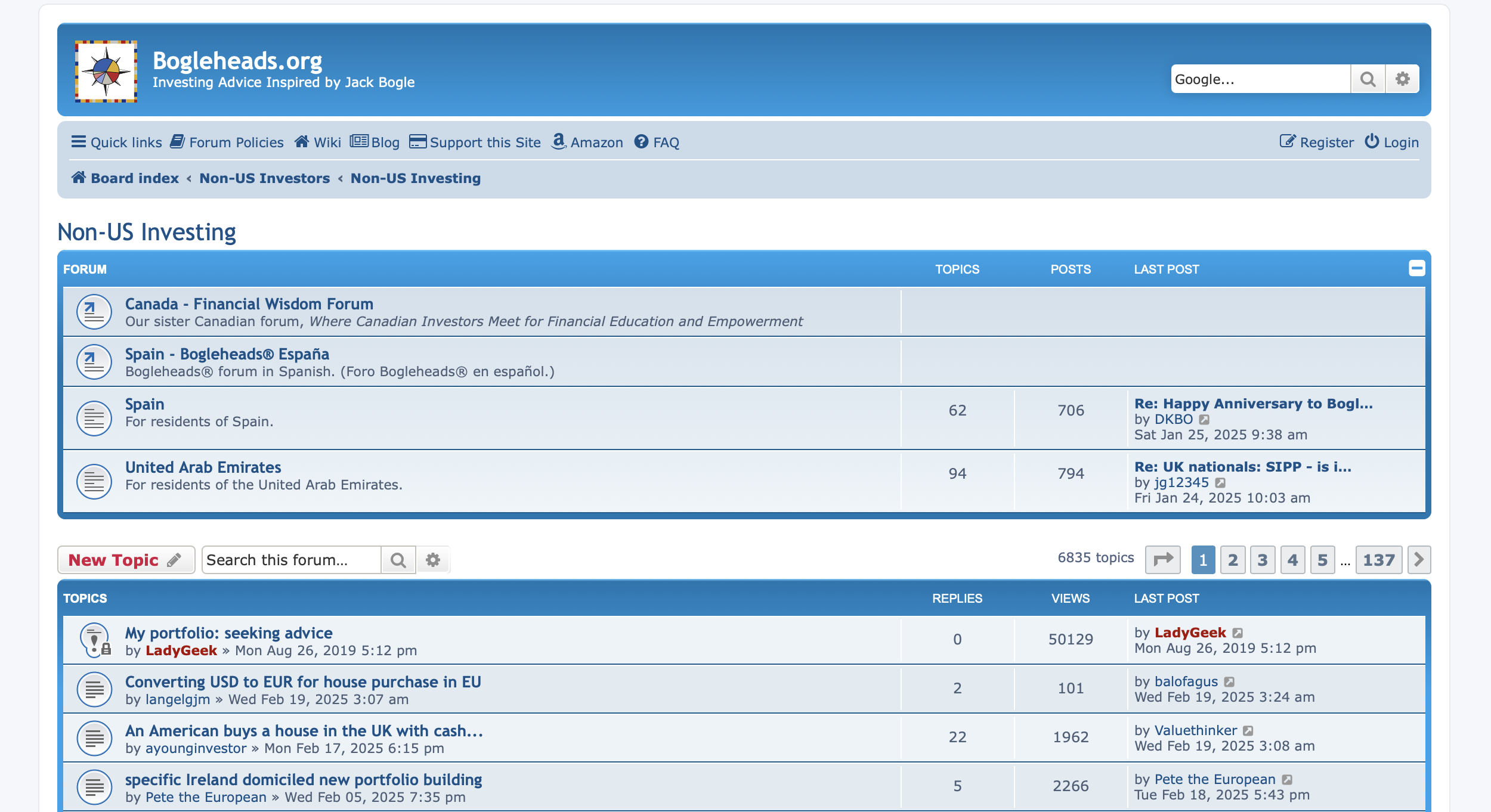
Task: Click the New Topic button
Action: coord(126,560)
